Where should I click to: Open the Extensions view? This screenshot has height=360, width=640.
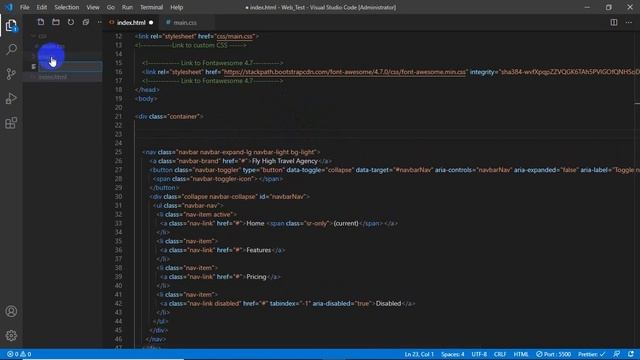[11, 123]
